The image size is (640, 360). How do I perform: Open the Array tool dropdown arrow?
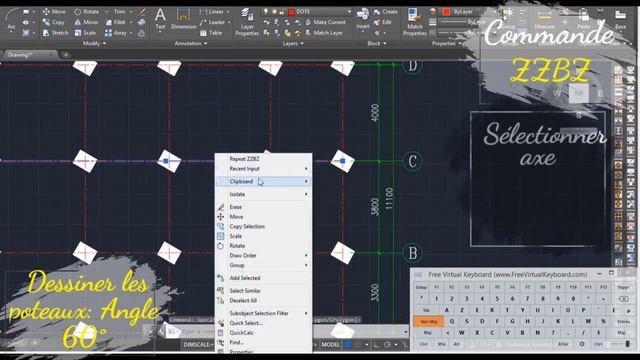pos(131,33)
